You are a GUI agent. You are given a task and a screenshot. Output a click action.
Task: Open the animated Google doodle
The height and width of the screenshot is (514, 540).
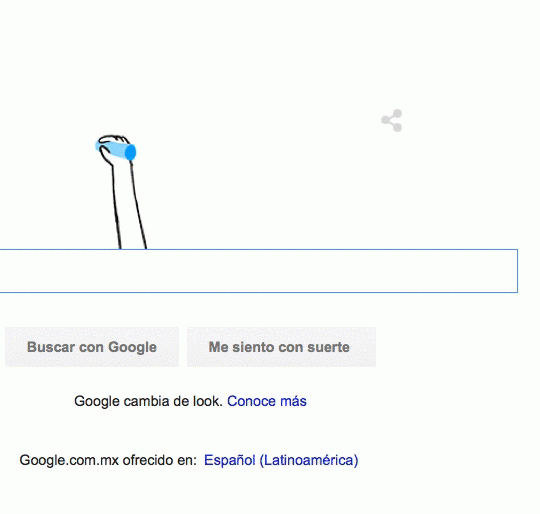pyautogui.click(x=121, y=192)
